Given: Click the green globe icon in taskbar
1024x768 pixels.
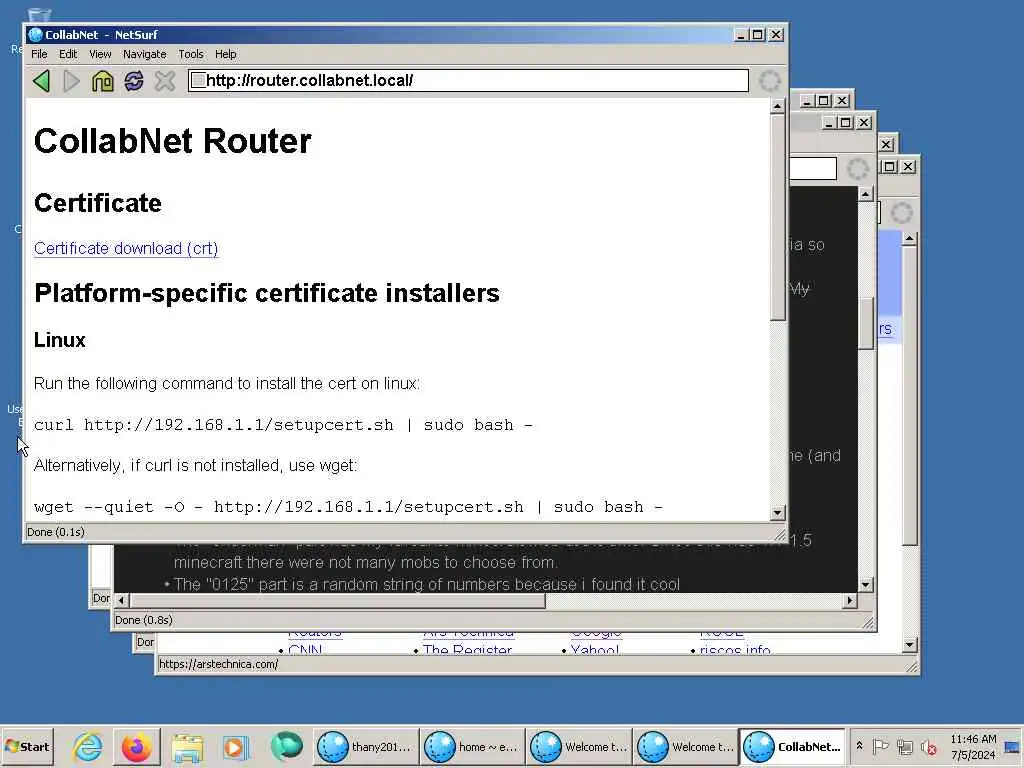Looking at the screenshot, I should click(285, 746).
